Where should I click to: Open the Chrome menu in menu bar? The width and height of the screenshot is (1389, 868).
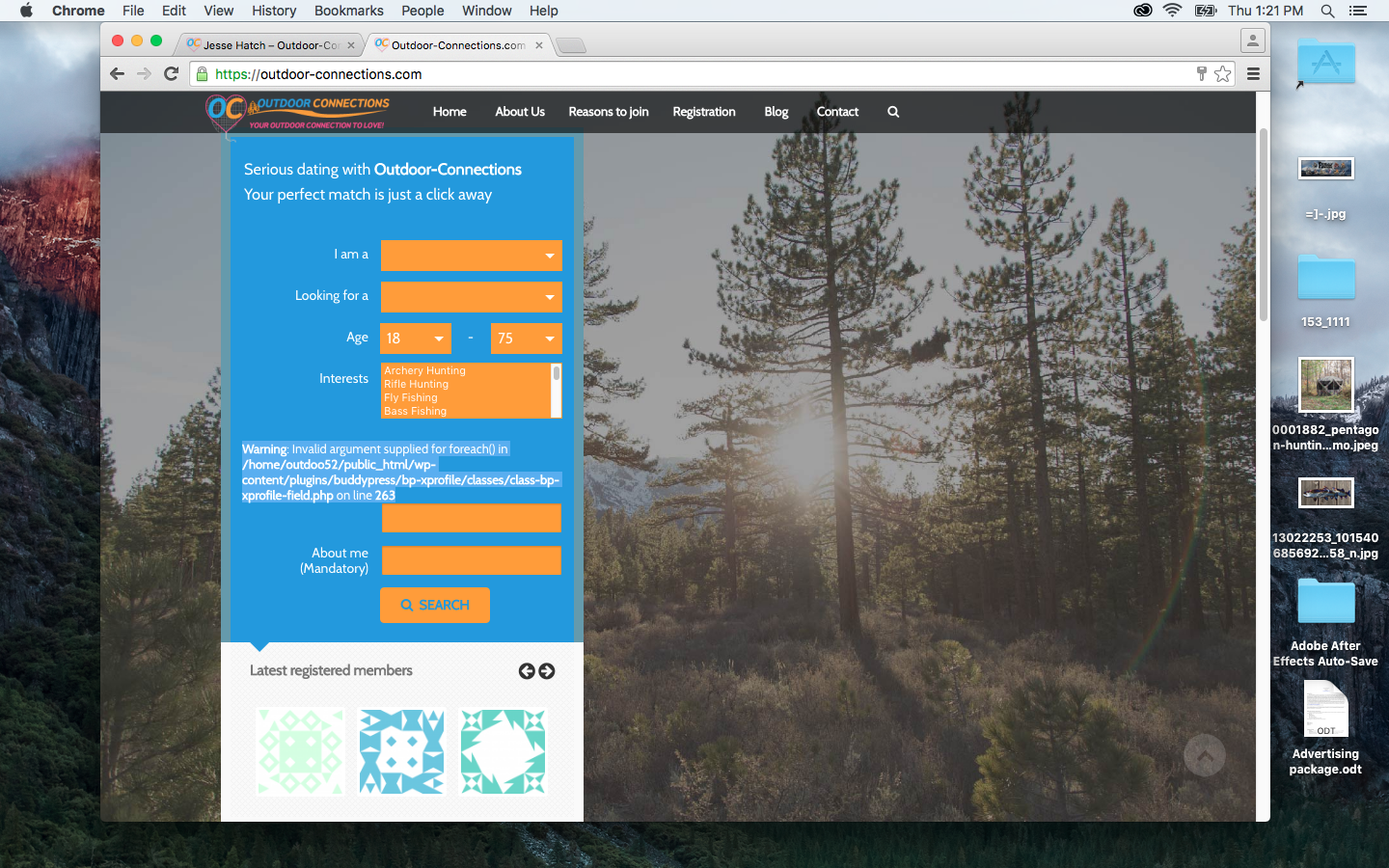[x=78, y=11]
